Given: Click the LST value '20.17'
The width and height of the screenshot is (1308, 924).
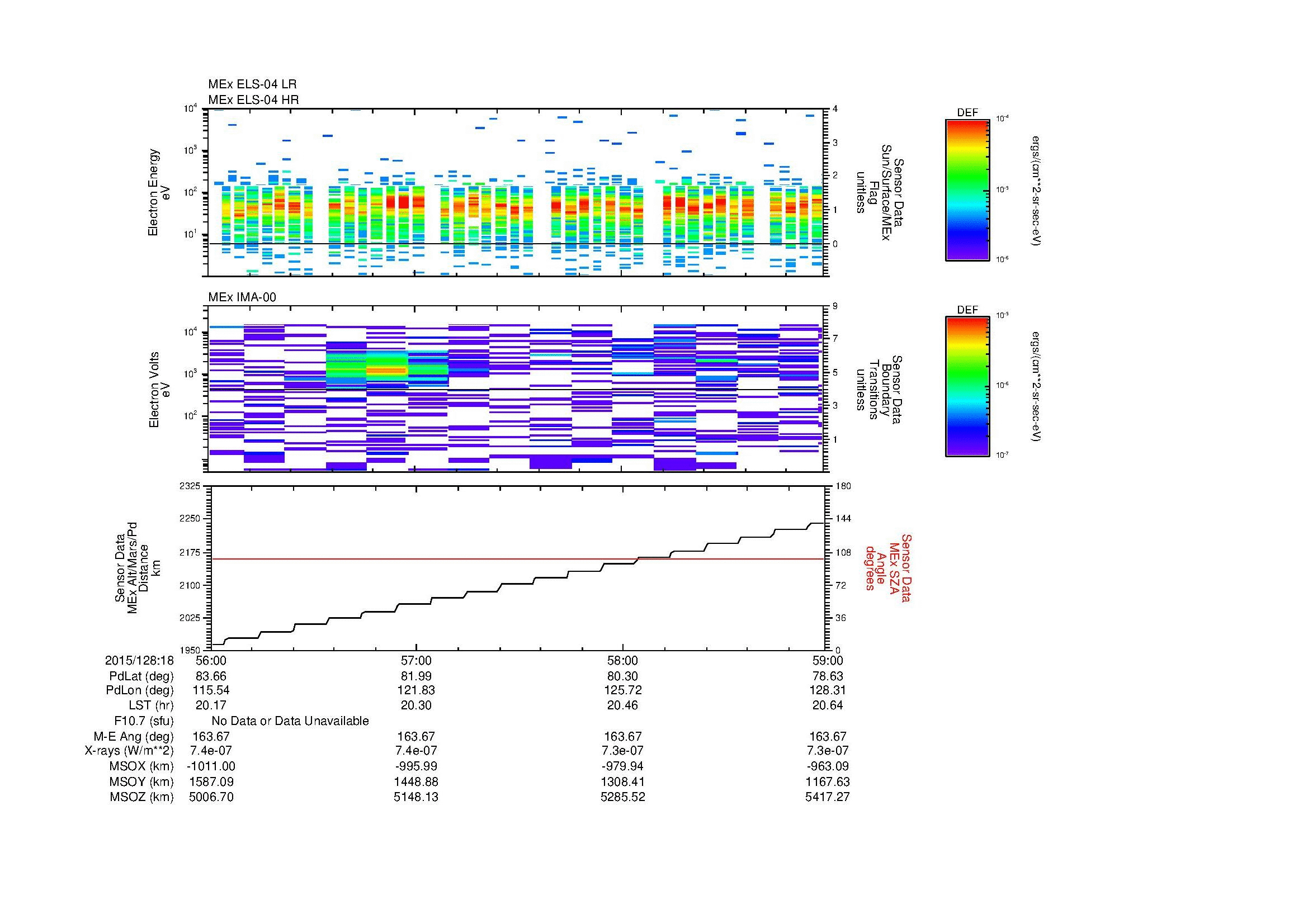Looking at the screenshot, I should coord(211,705).
